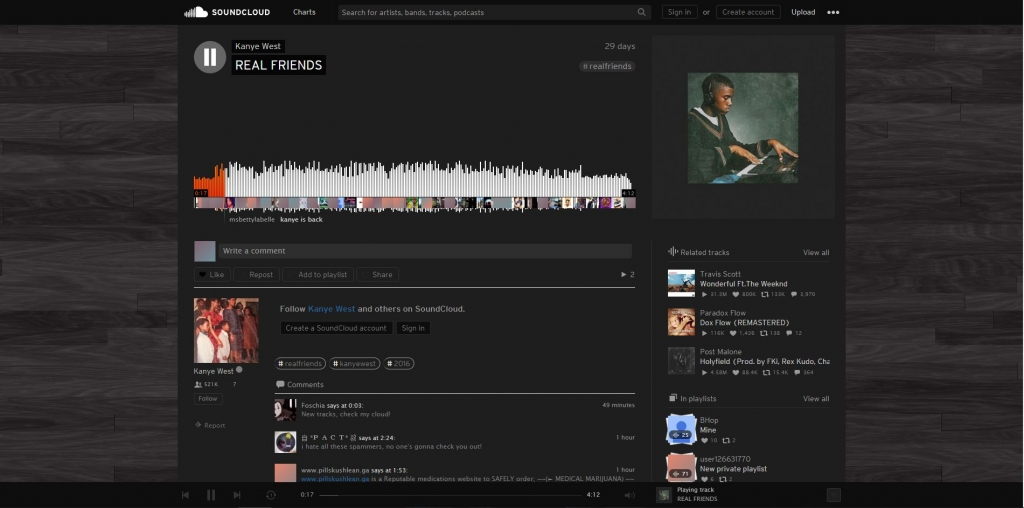Click View all for Related tracks
The width and height of the screenshot is (1024, 508).
pos(816,253)
